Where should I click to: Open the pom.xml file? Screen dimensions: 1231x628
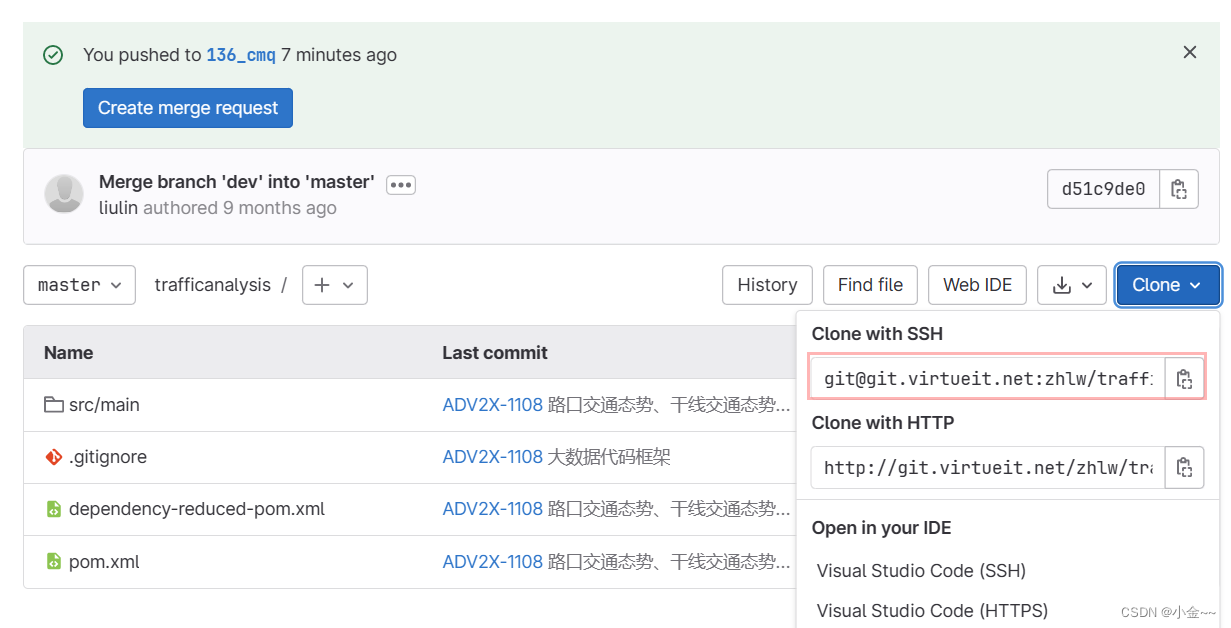click(x=104, y=562)
